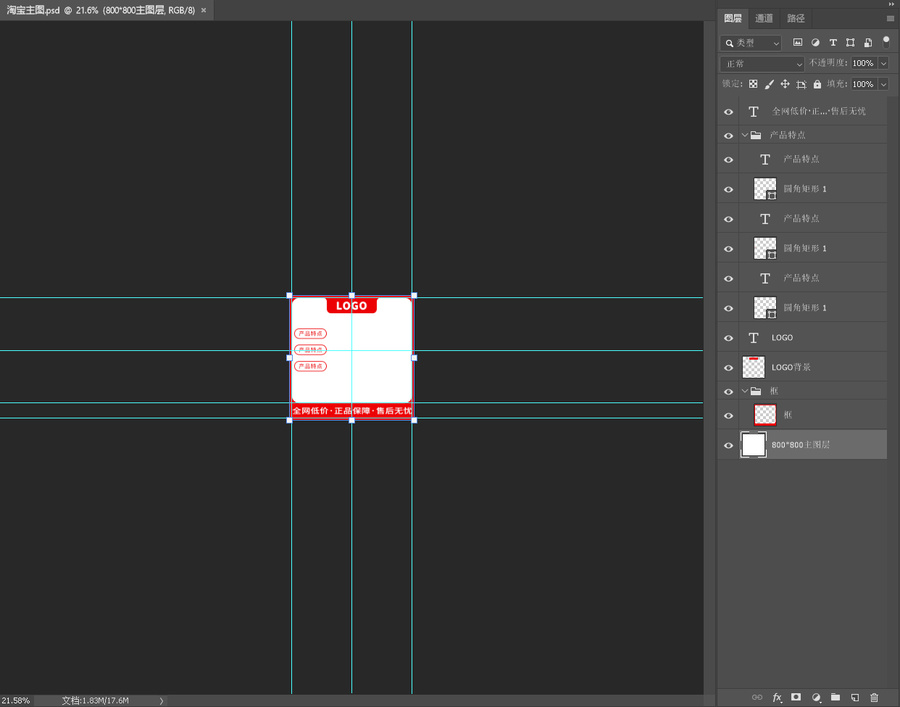The height and width of the screenshot is (707, 900).
Task: Create a new group folder icon
Action: click(x=835, y=697)
